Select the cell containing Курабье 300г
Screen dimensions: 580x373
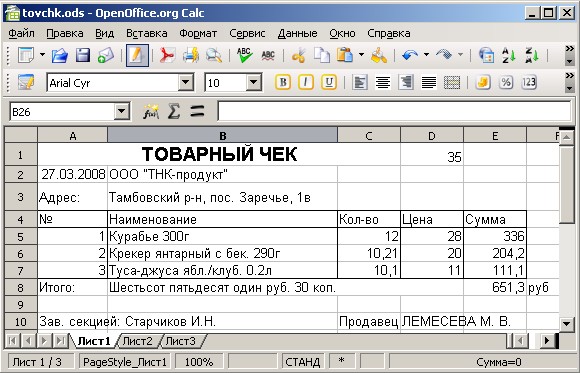pos(222,236)
